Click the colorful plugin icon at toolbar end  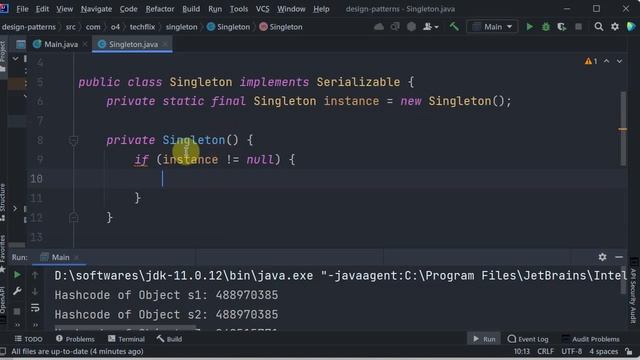631,27
